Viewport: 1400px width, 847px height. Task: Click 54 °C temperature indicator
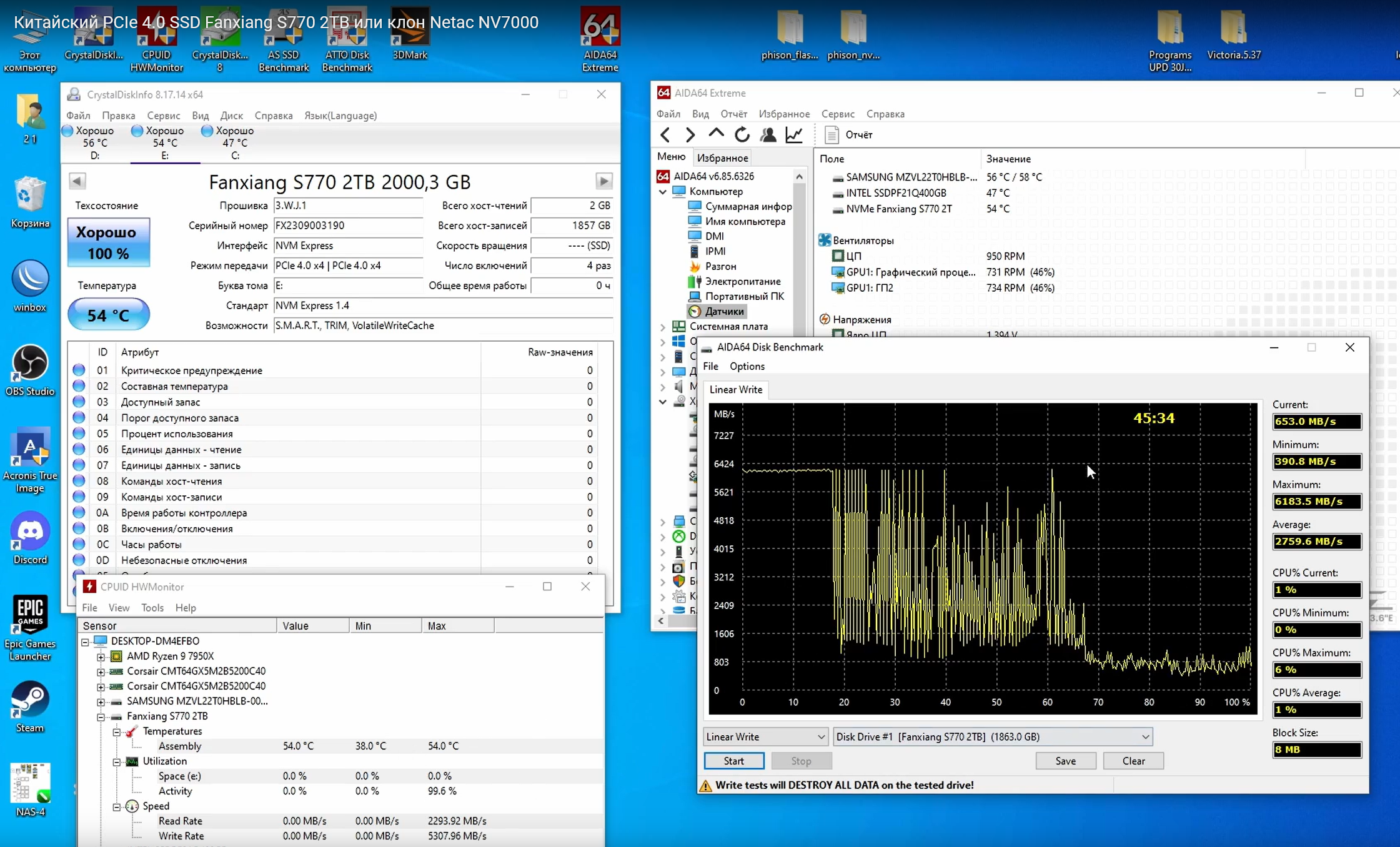click(x=108, y=315)
